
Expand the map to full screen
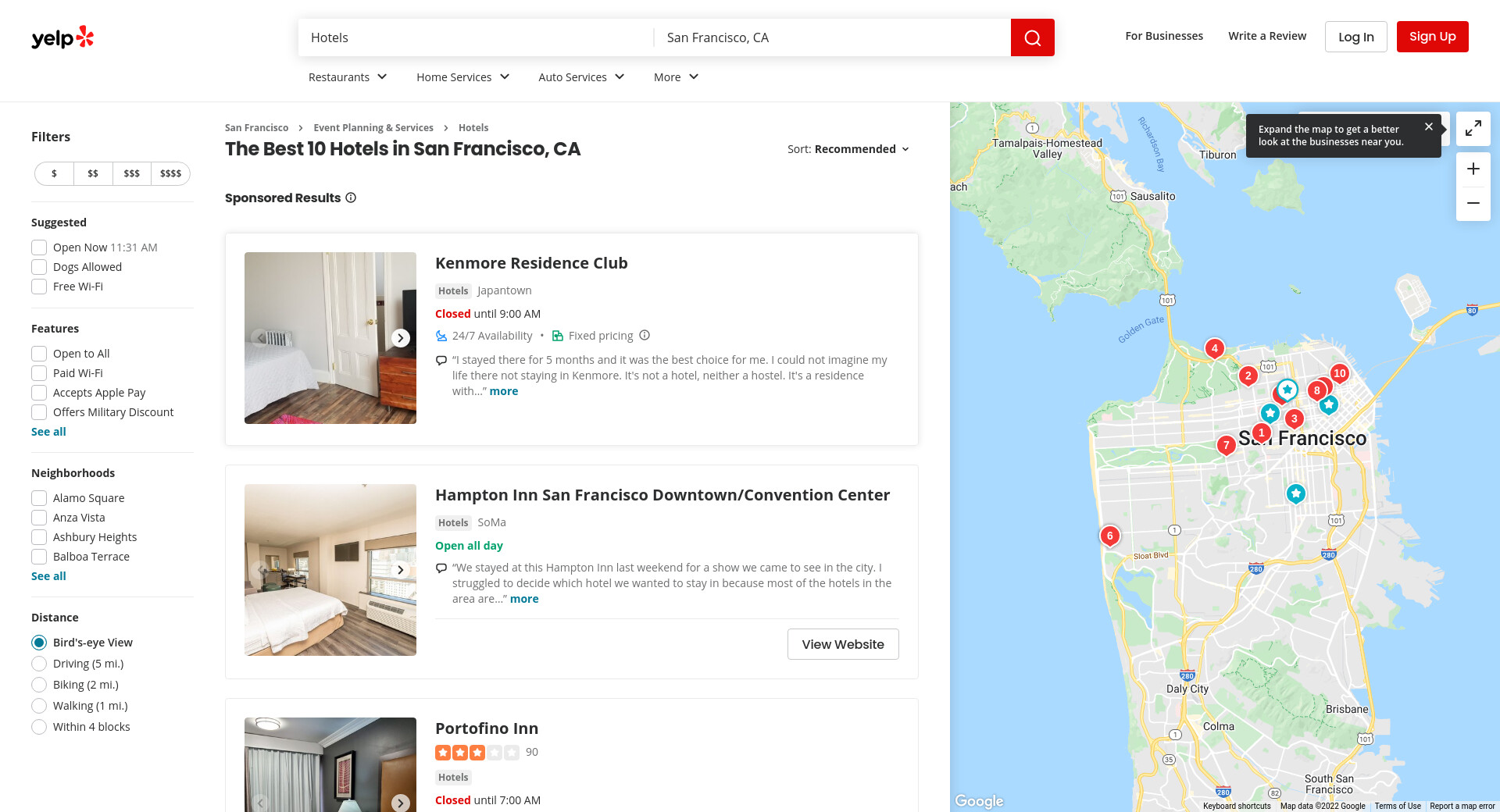pos(1473,129)
